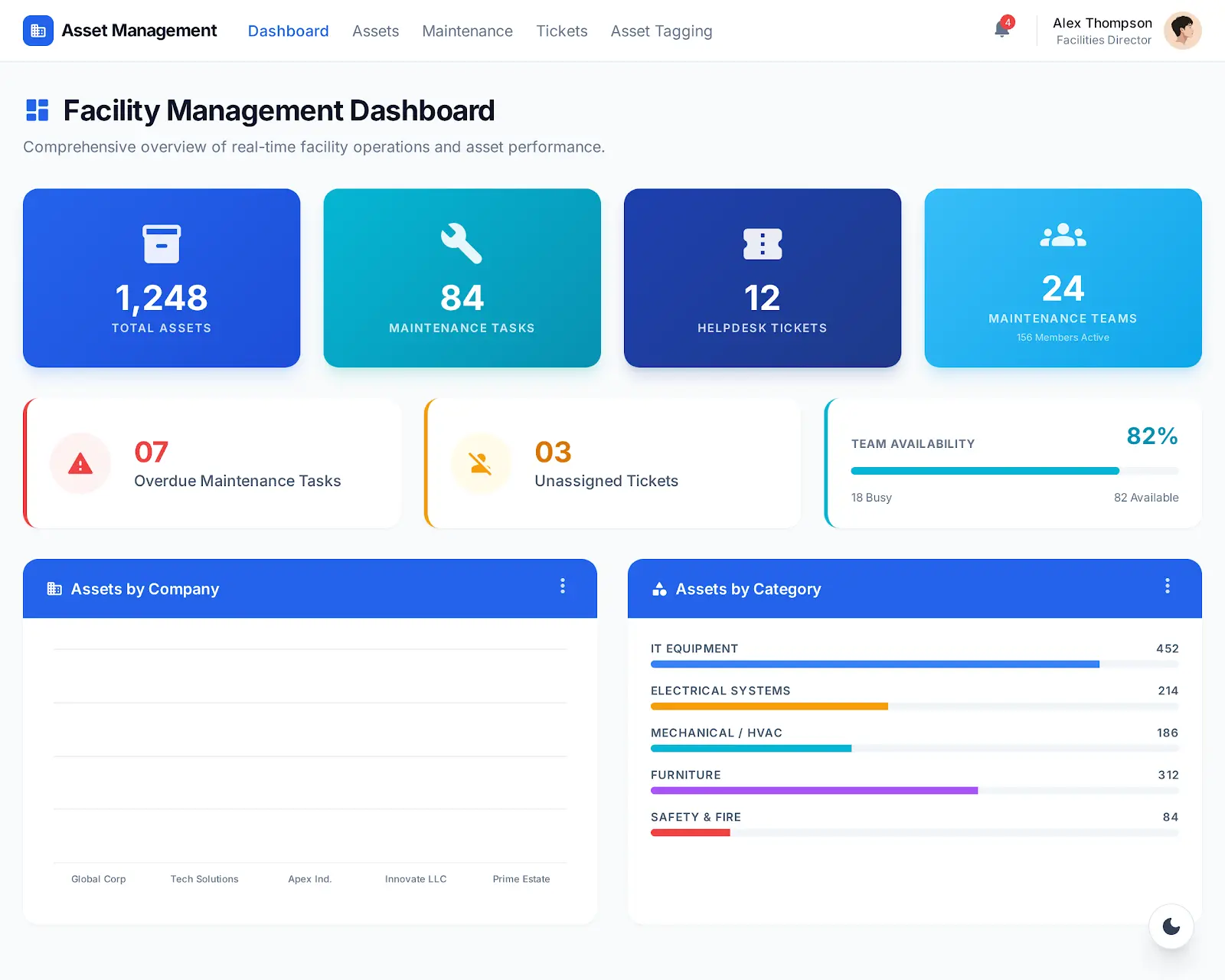Image resolution: width=1225 pixels, height=980 pixels.
Task: Open Assets by Category options menu
Action: pyautogui.click(x=1167, y=586)
